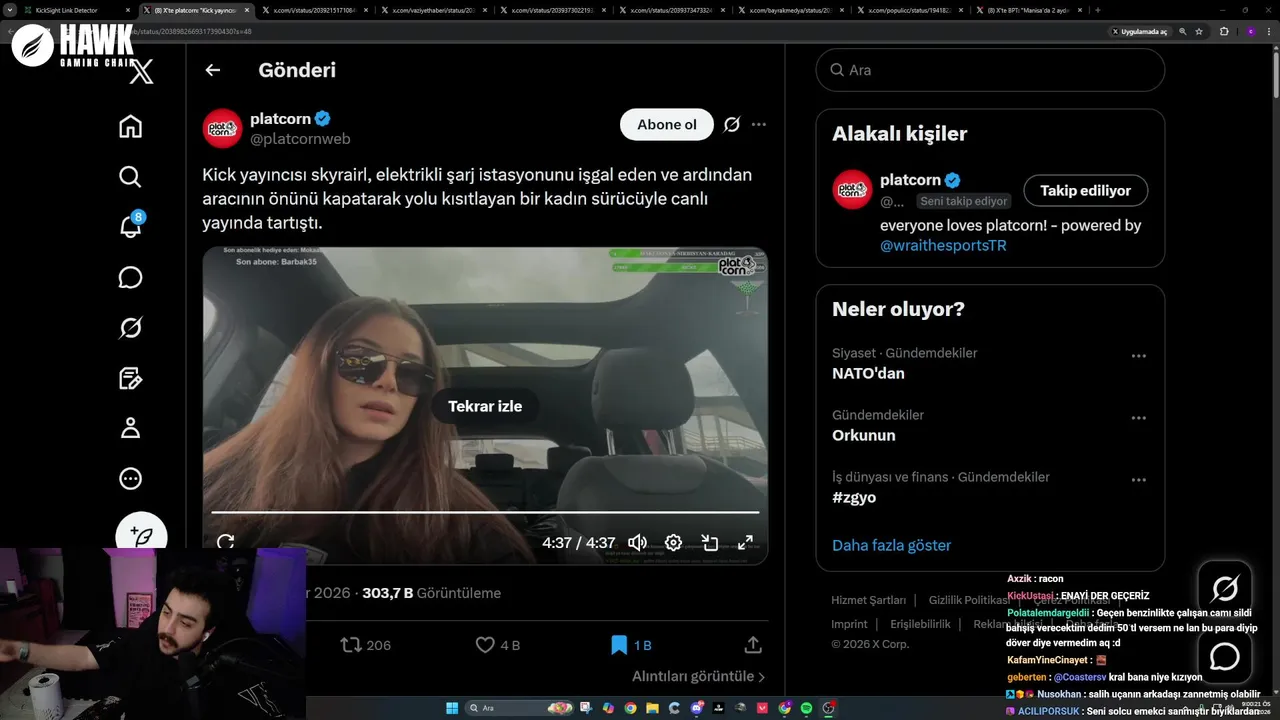The height and width of the screenshot is (720, 1280).
Task: Open more options for the Orkunun trend
Action: (1138, 418)
